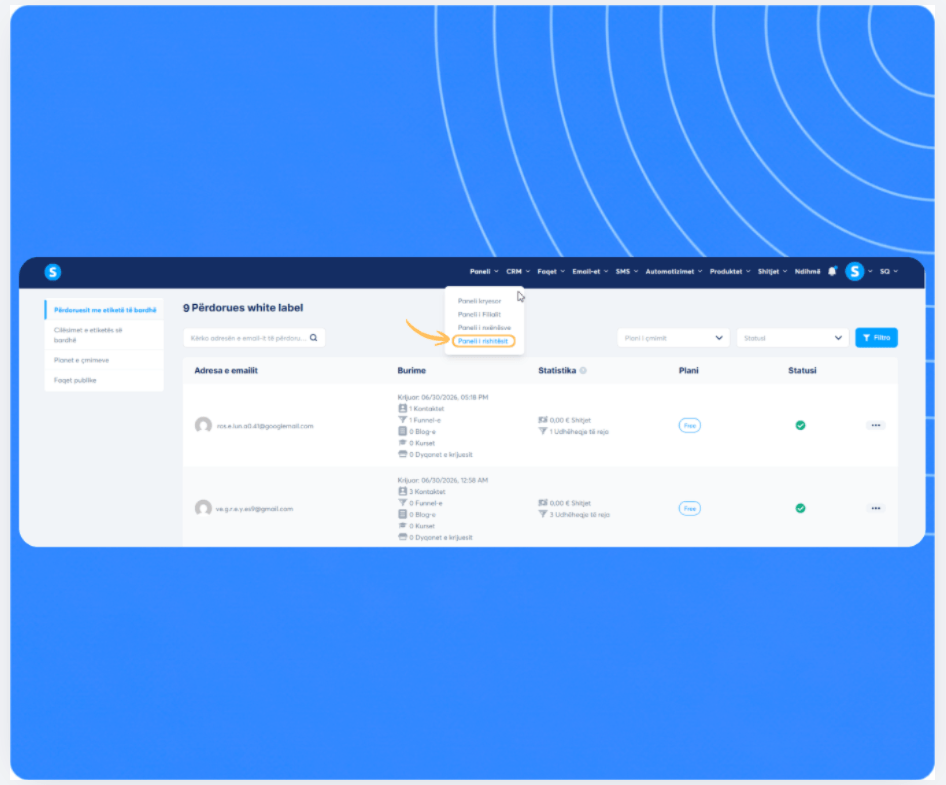Click the funnel icon by '3 Udhëheqje të reja'
Screen dimensions: 946x785
[x=543, y=515]
